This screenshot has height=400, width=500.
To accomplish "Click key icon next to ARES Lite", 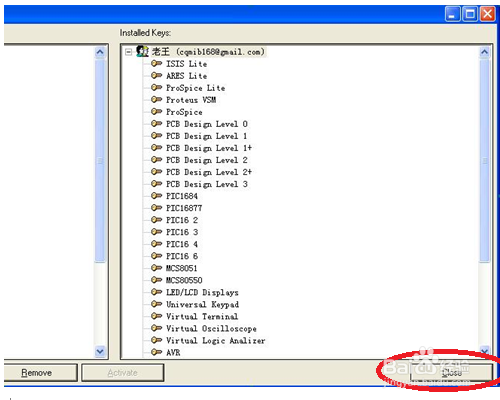I will coord(156,75).
